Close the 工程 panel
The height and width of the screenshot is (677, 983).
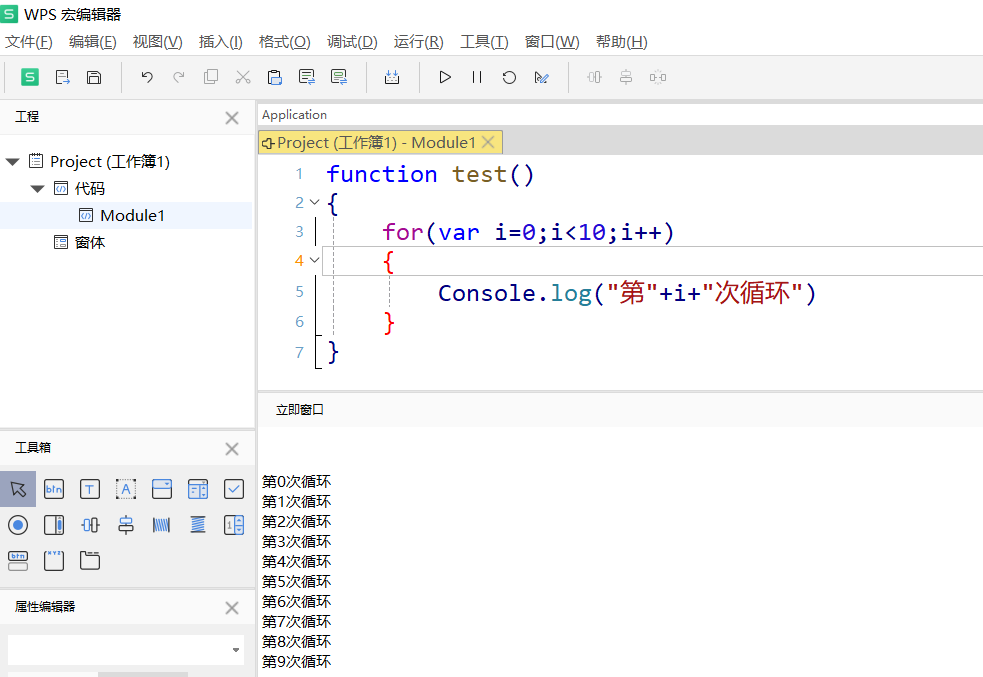pyautogui.click(x=232, y=118)
